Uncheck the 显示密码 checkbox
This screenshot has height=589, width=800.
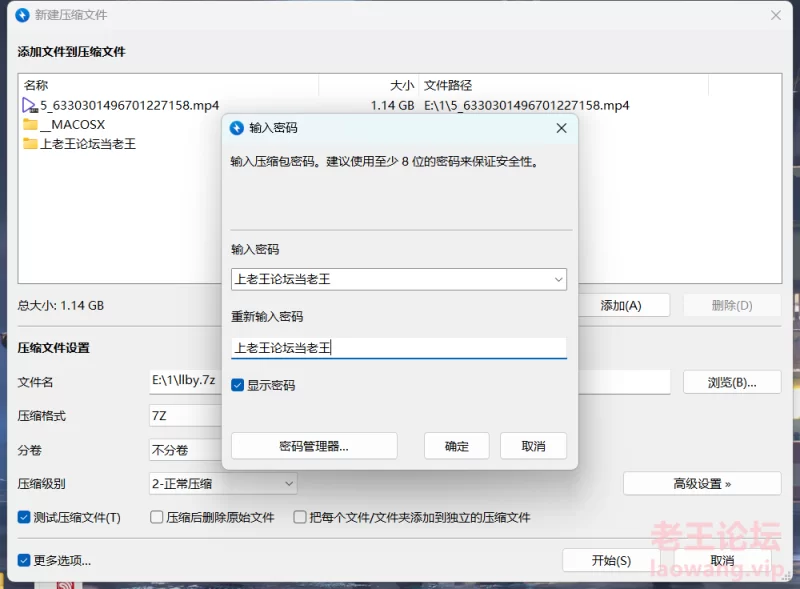click(237, 385)
